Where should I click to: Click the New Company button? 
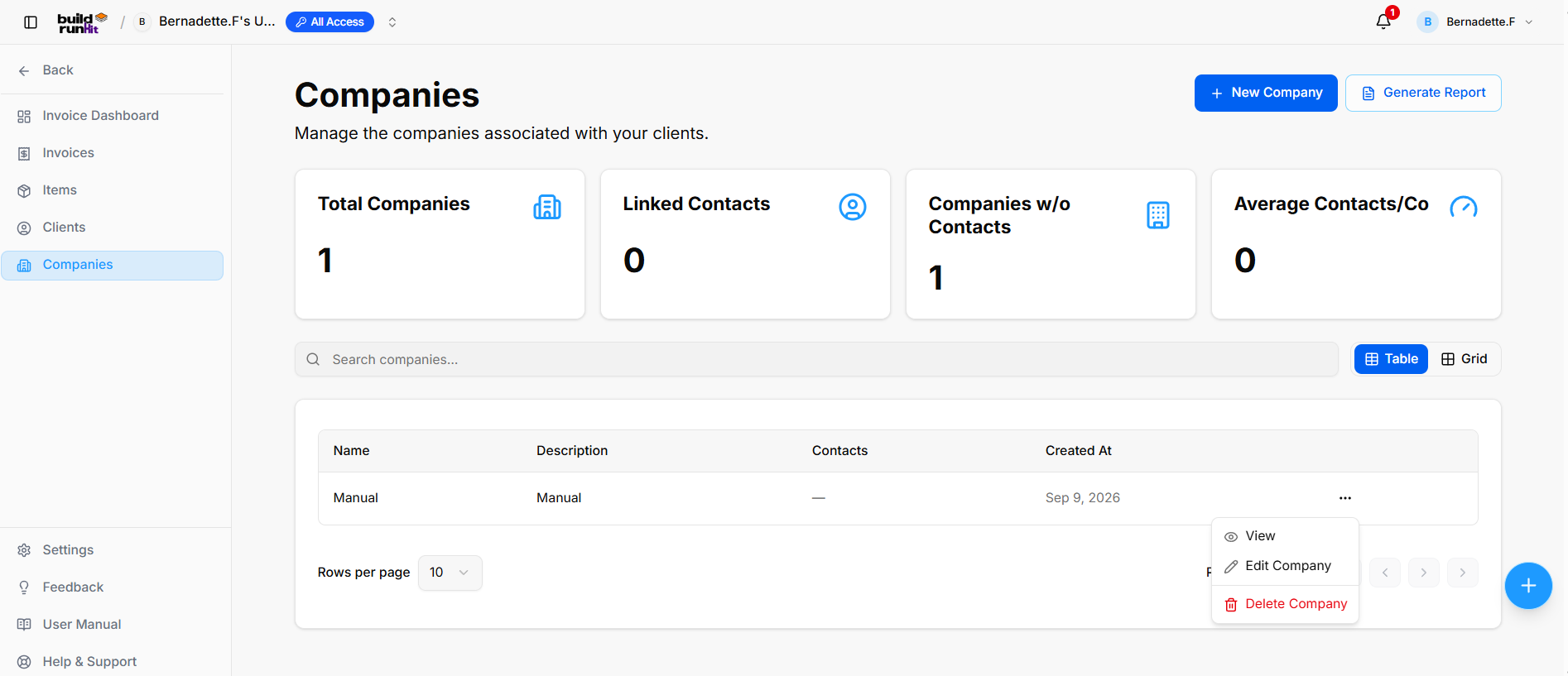pos(1266,93)
